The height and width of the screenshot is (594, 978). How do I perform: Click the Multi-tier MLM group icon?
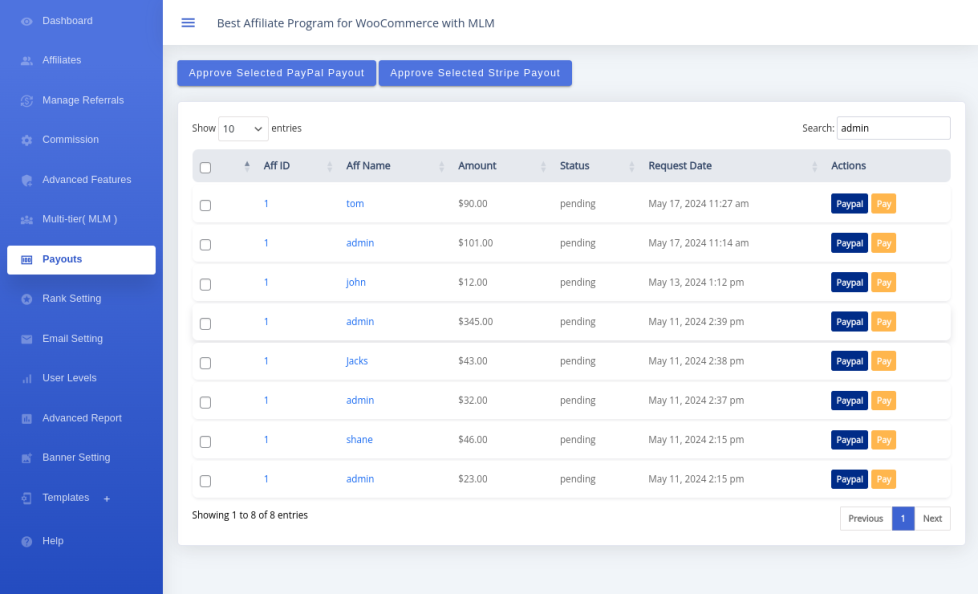click(27, 219)
